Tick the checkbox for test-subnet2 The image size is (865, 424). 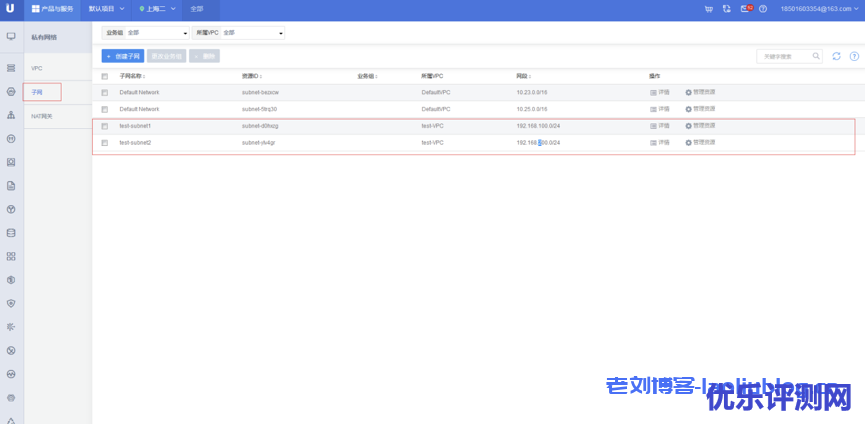click(x=104, y=143)
